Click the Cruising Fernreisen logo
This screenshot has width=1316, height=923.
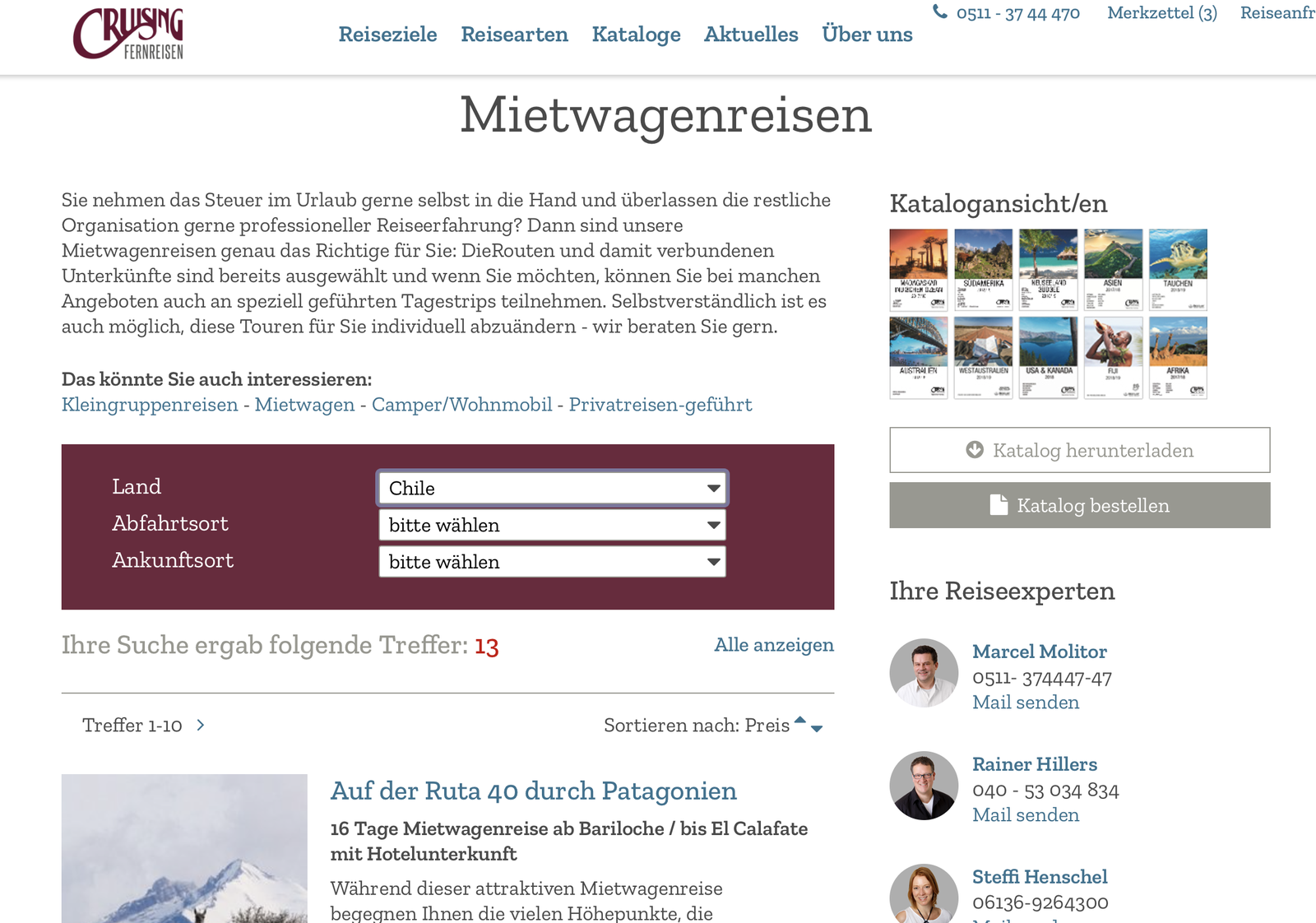pyautogui.click(x=128, y=34)
